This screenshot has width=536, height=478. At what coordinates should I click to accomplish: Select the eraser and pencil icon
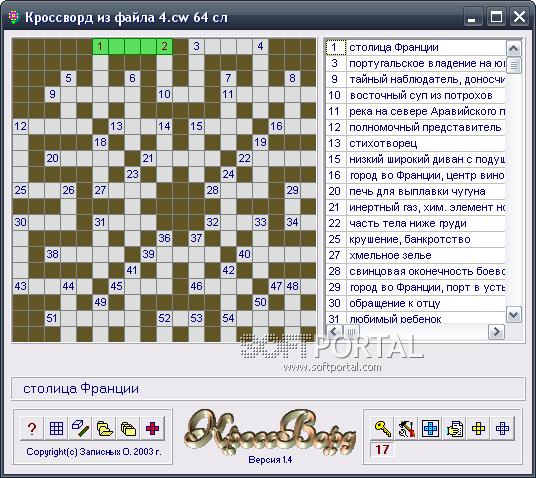click(x=81, y=428)
